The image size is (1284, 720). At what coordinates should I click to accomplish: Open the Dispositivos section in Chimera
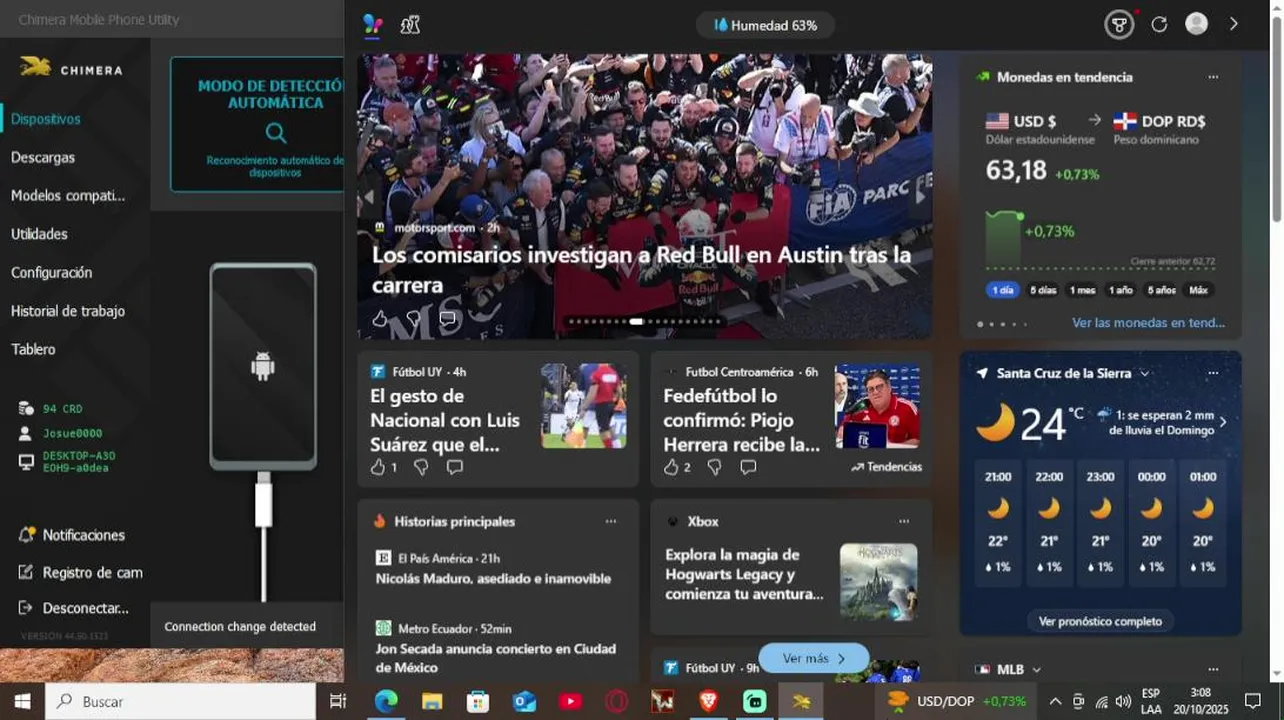[x=46, y=119]
